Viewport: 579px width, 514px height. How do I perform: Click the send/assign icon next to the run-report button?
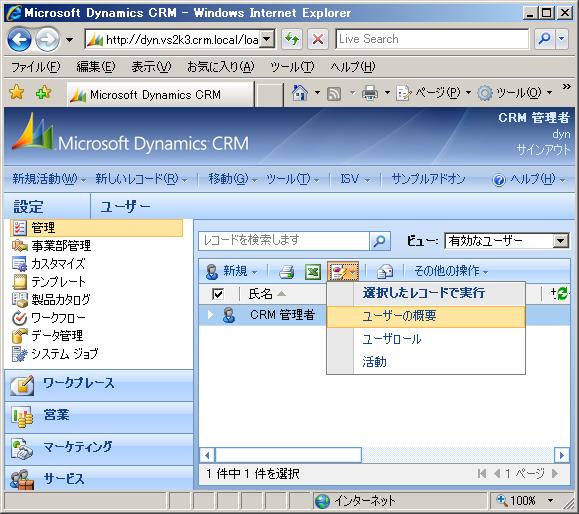384,272
